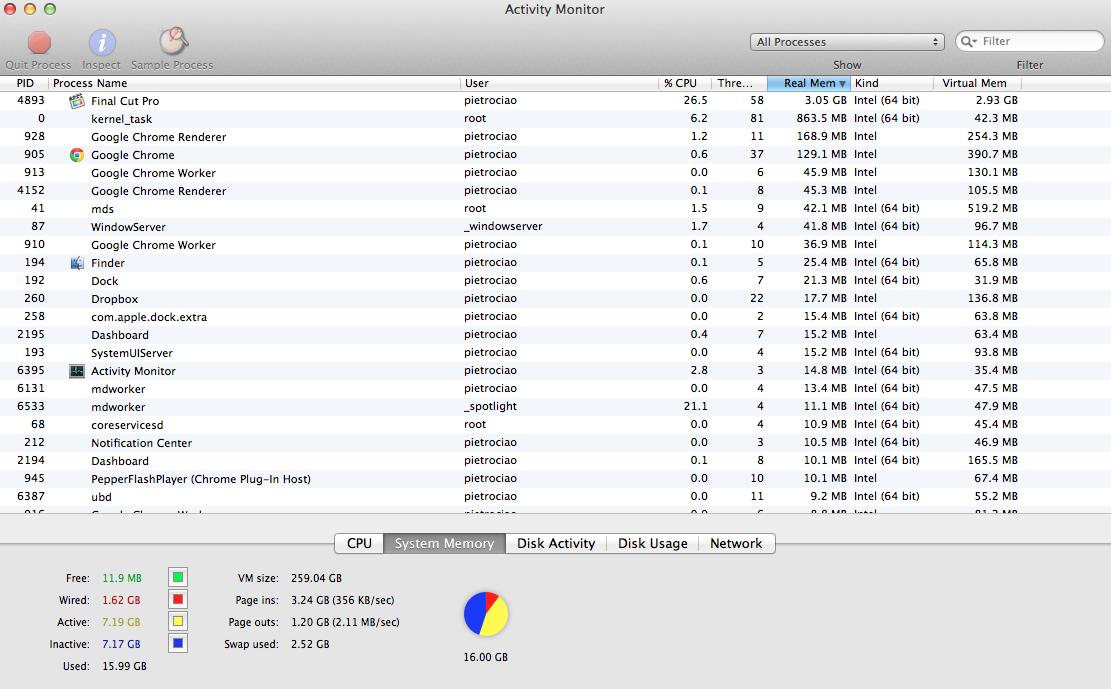The width and height of the screenshot is (1111, 689).
Task: Click the Inspect info icon
Action: [x=102, y=43]
